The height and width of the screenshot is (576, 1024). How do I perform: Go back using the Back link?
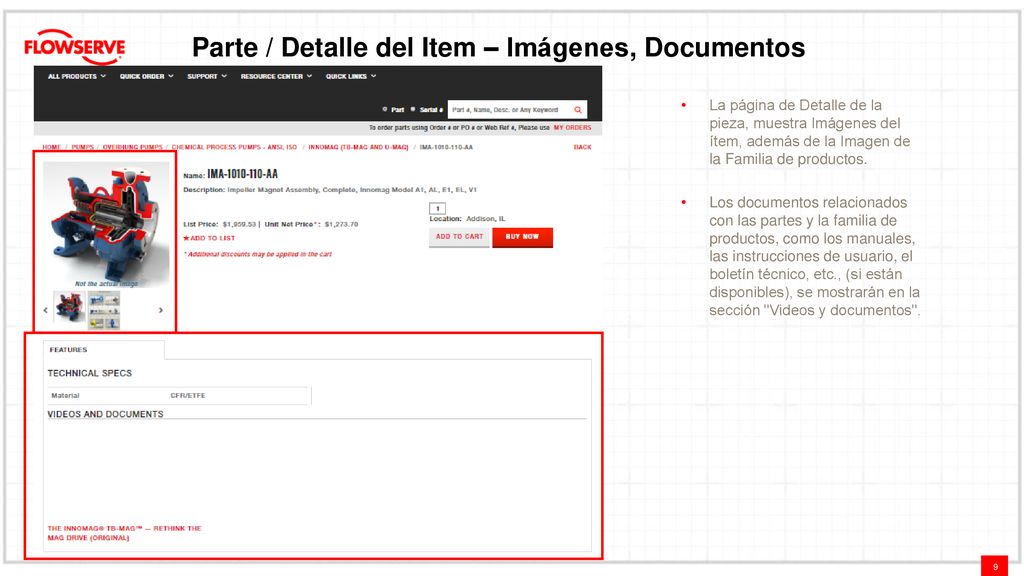pos(583,147)
